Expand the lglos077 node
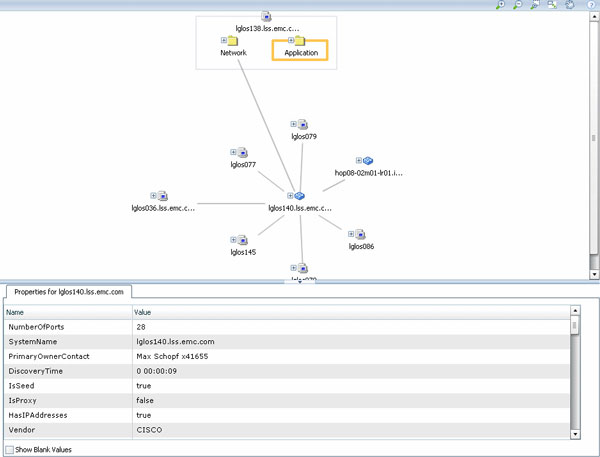 click(233, 152)
